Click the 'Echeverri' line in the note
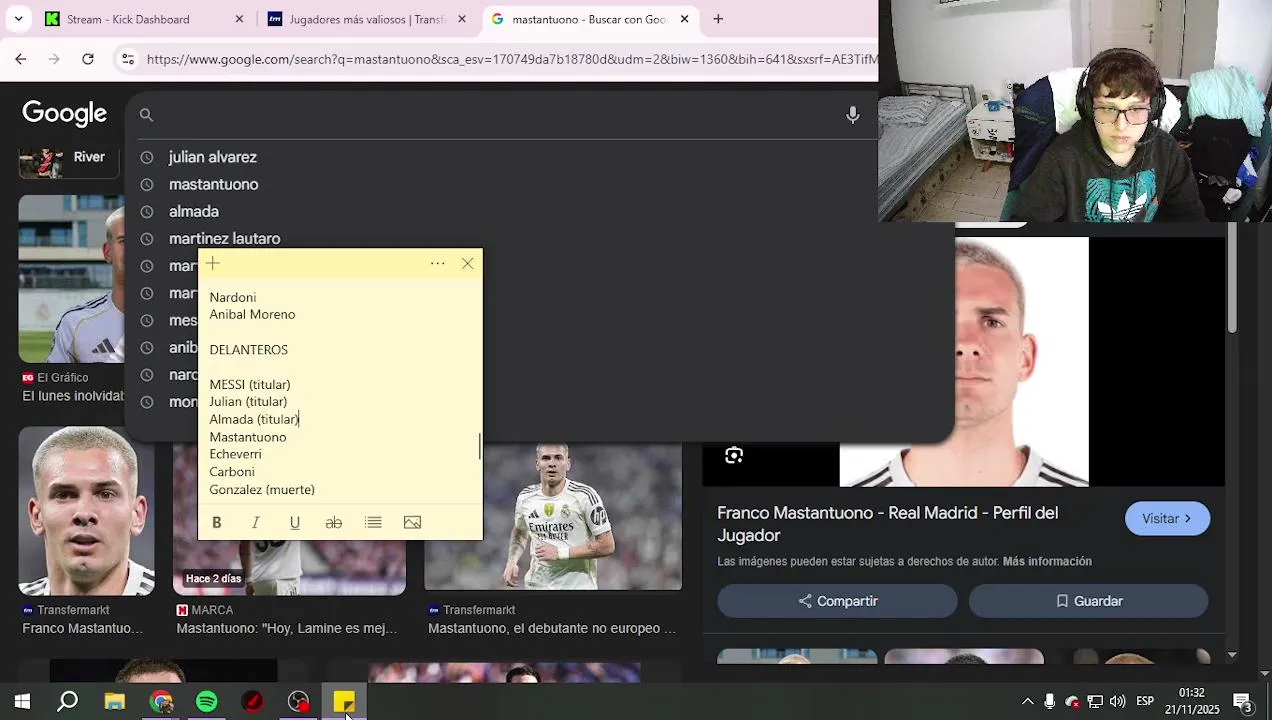This screenshot has width=1272, height=720. (235, 454)
